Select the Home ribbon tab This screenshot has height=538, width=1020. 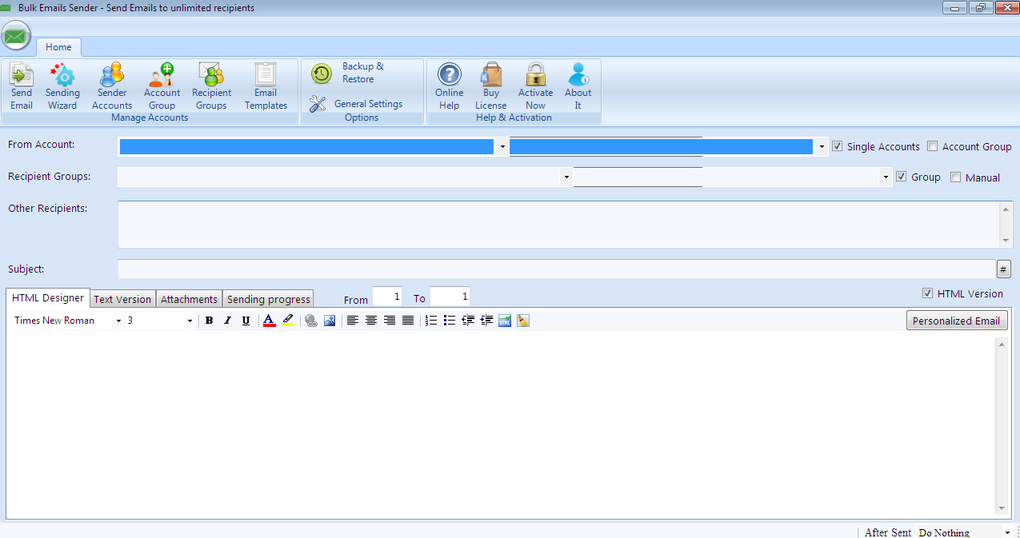59,47
